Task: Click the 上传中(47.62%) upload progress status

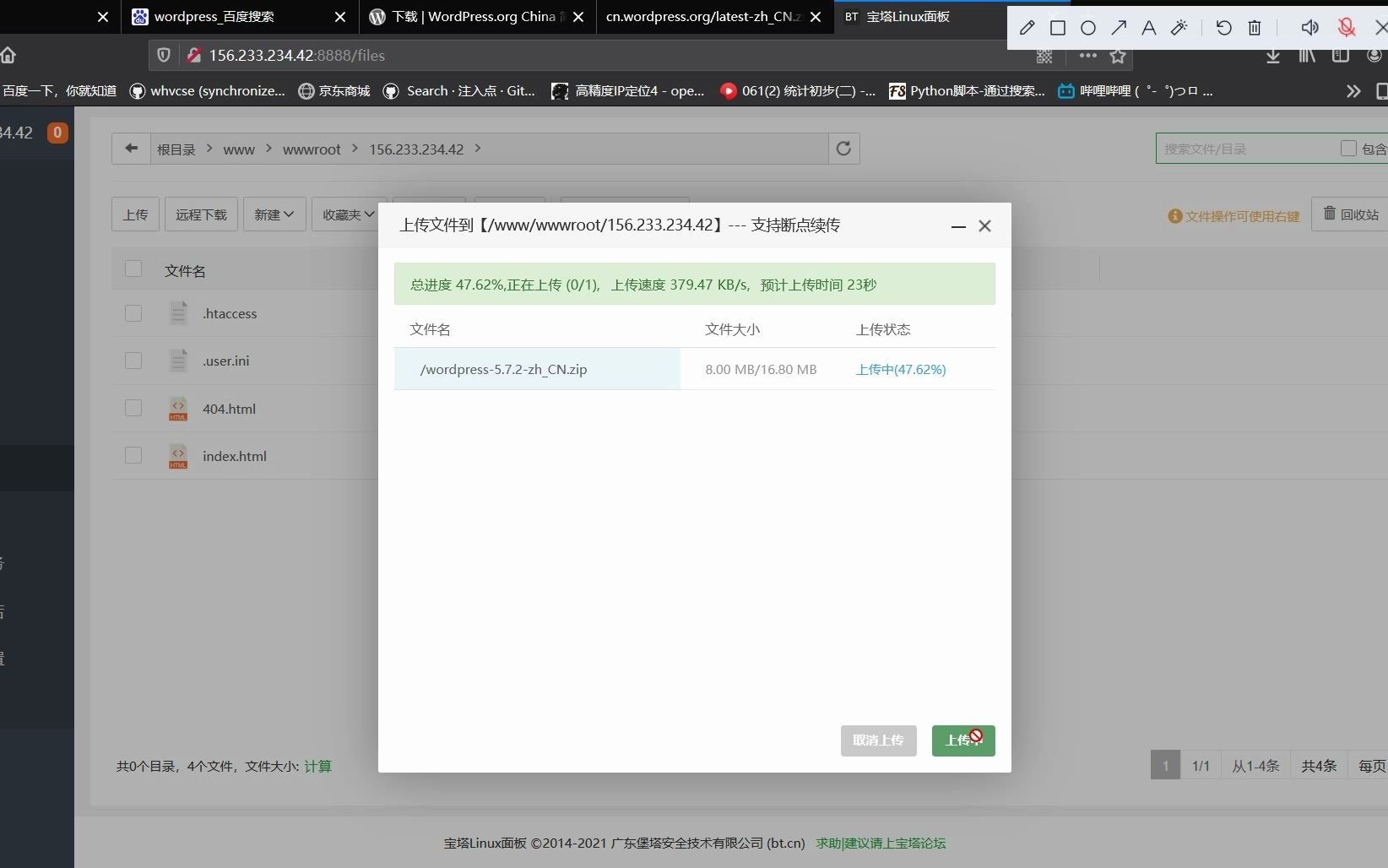Action: (x=901, y=369)
